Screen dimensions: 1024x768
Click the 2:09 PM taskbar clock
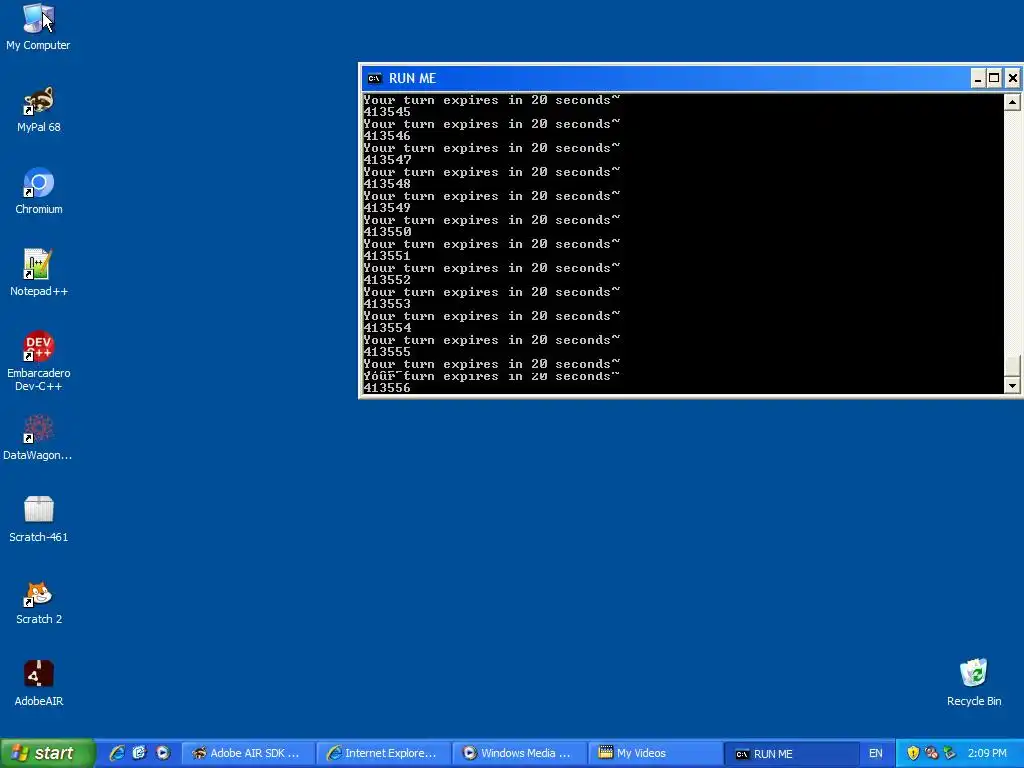(x=987, y=753)
